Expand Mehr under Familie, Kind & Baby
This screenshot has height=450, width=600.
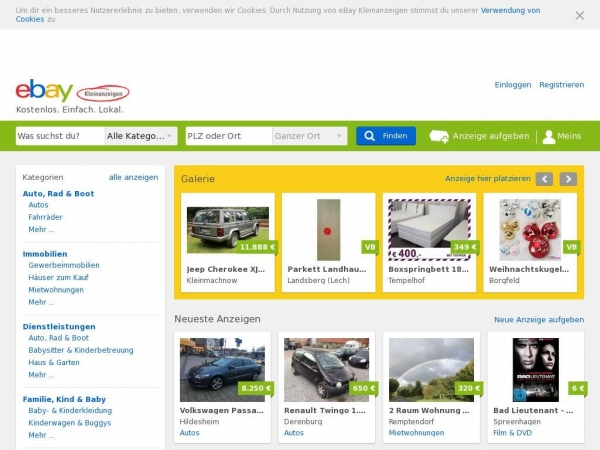[41, 435]
